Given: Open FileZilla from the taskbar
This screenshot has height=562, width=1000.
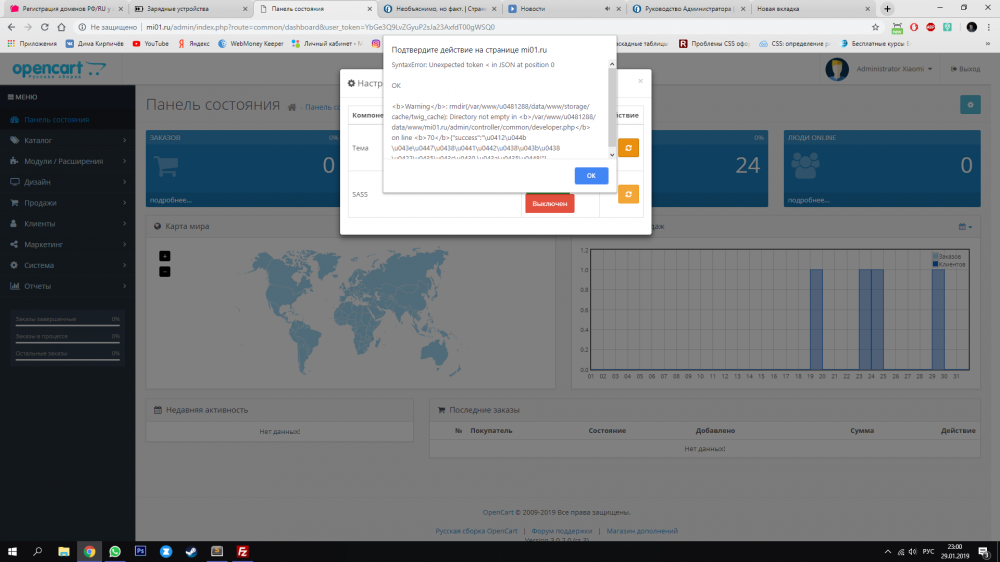Looking at the screenshot, I should (242, 552).
